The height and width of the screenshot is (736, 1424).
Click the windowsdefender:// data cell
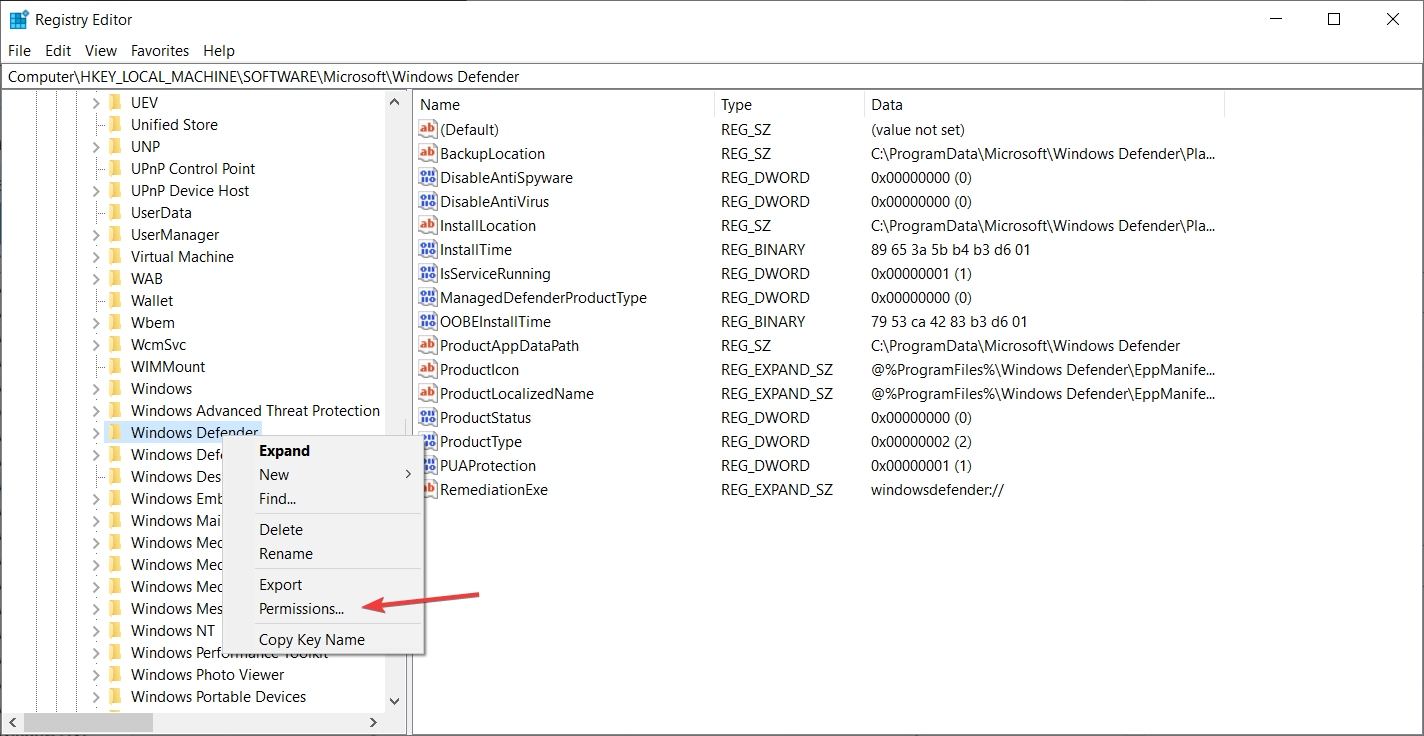click(x=937, y=489)
